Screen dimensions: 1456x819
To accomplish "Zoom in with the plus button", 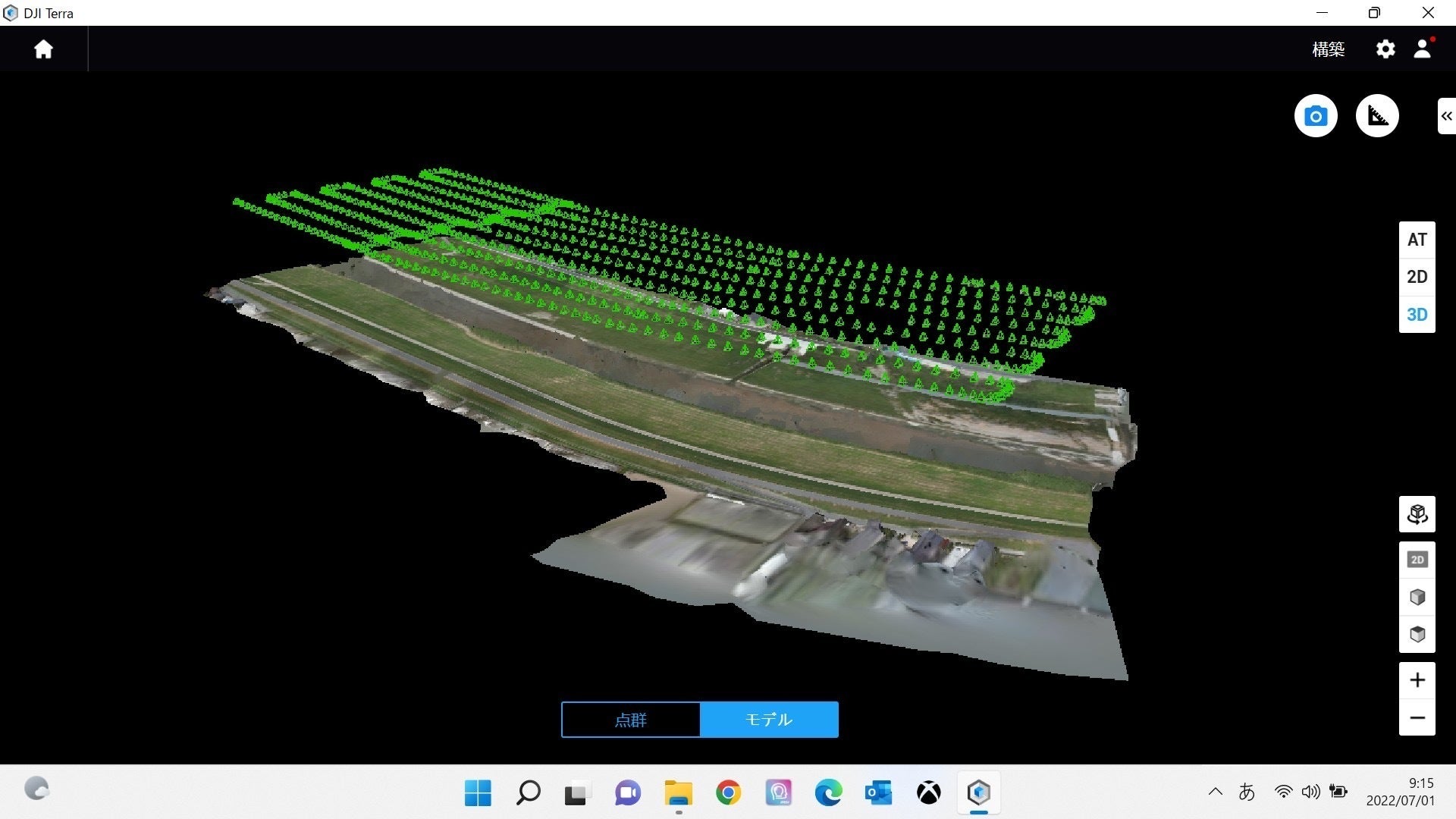I will [1417, 680].
